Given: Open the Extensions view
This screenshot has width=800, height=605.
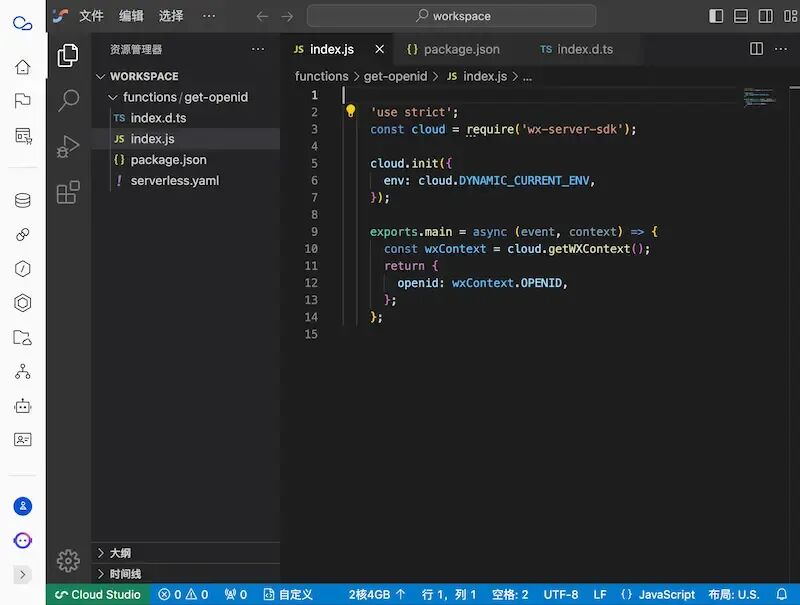Looking at the screenshot, I should point(68,192).
